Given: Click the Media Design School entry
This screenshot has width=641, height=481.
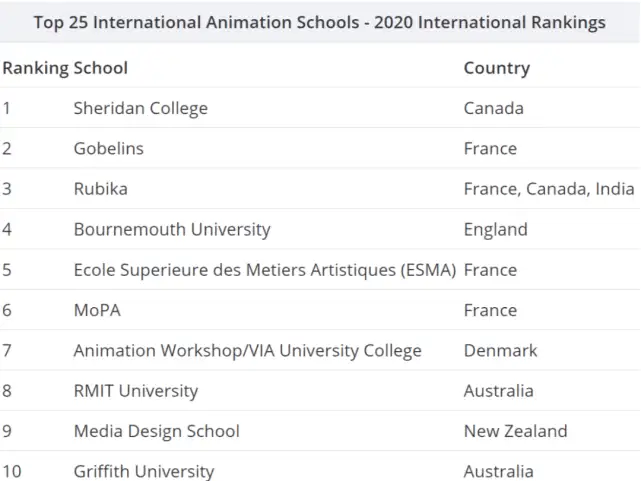Looking at the screenshot, I should [x=156, y=431].
